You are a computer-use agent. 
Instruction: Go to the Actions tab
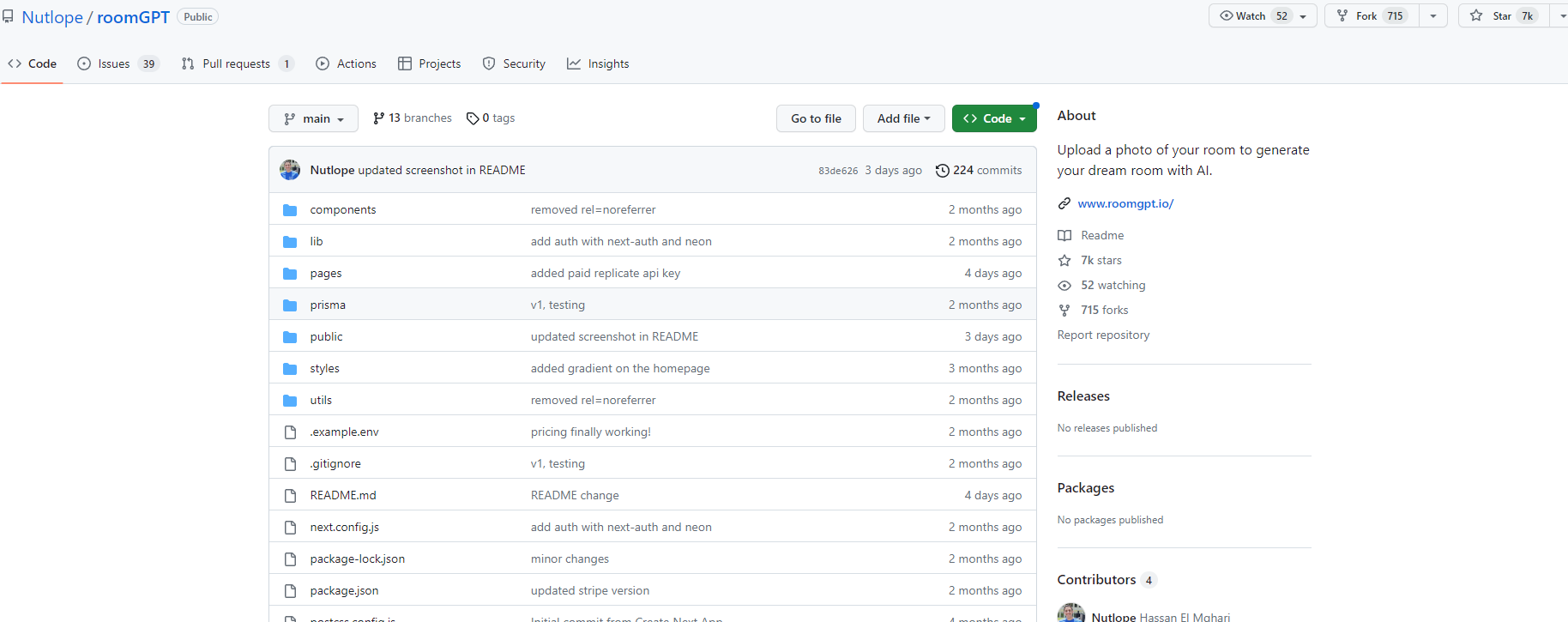point(346,63)
